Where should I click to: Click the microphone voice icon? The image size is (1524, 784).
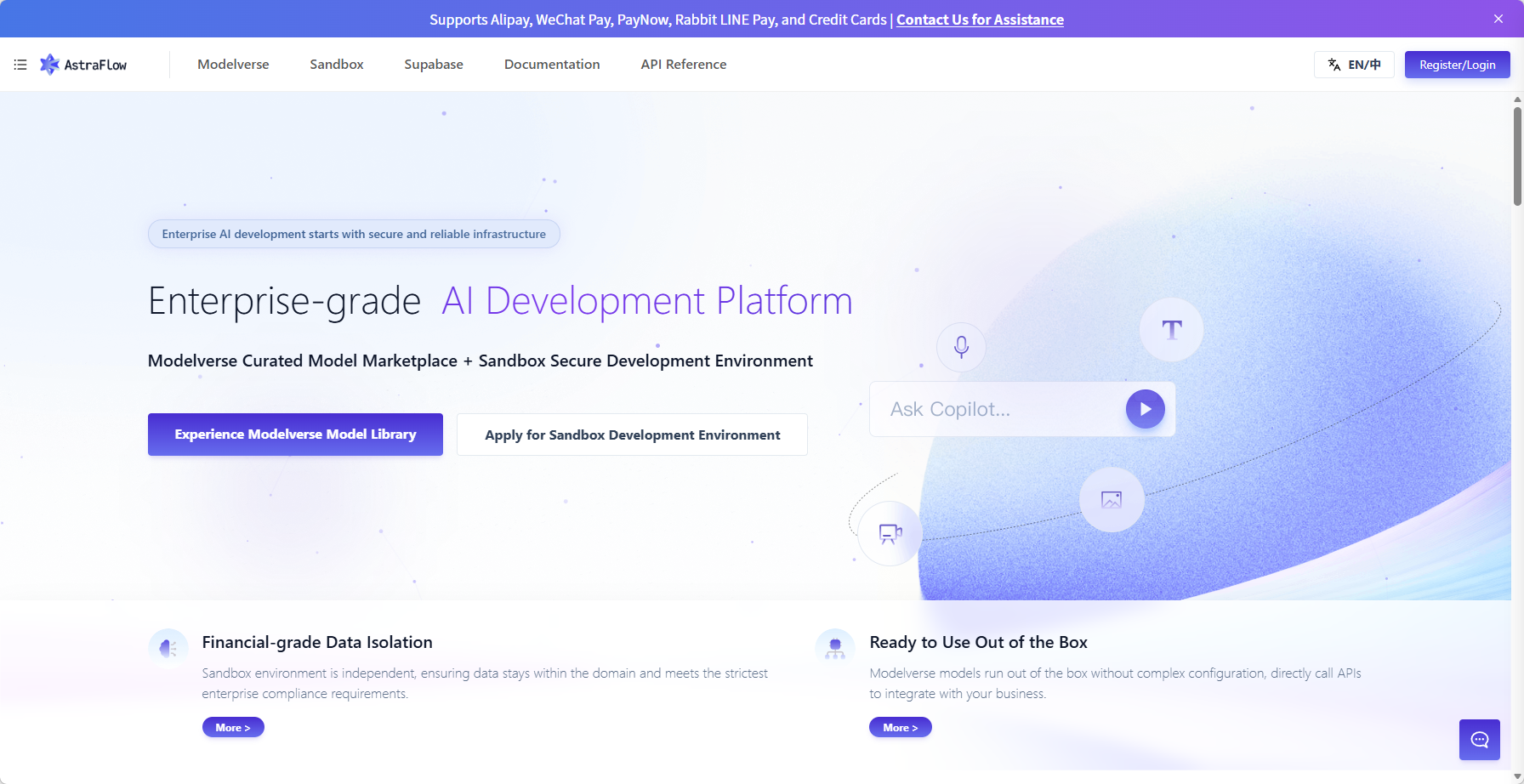(x=961, y=347)
